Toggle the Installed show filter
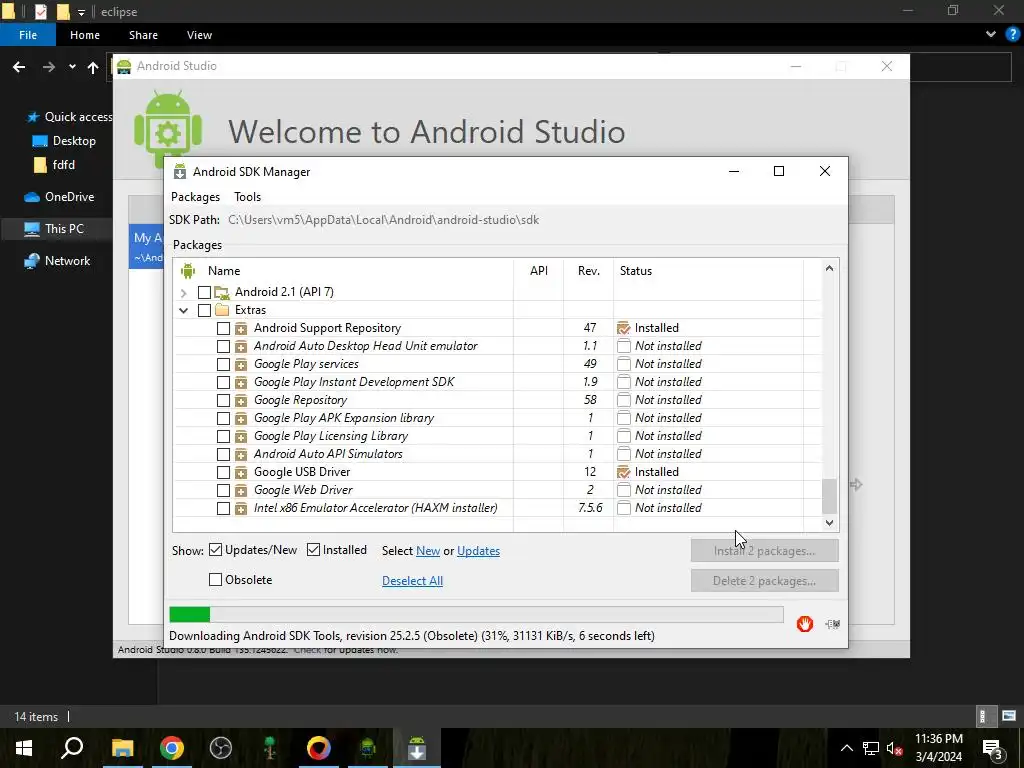1024x768 pixels. (313, 550)
